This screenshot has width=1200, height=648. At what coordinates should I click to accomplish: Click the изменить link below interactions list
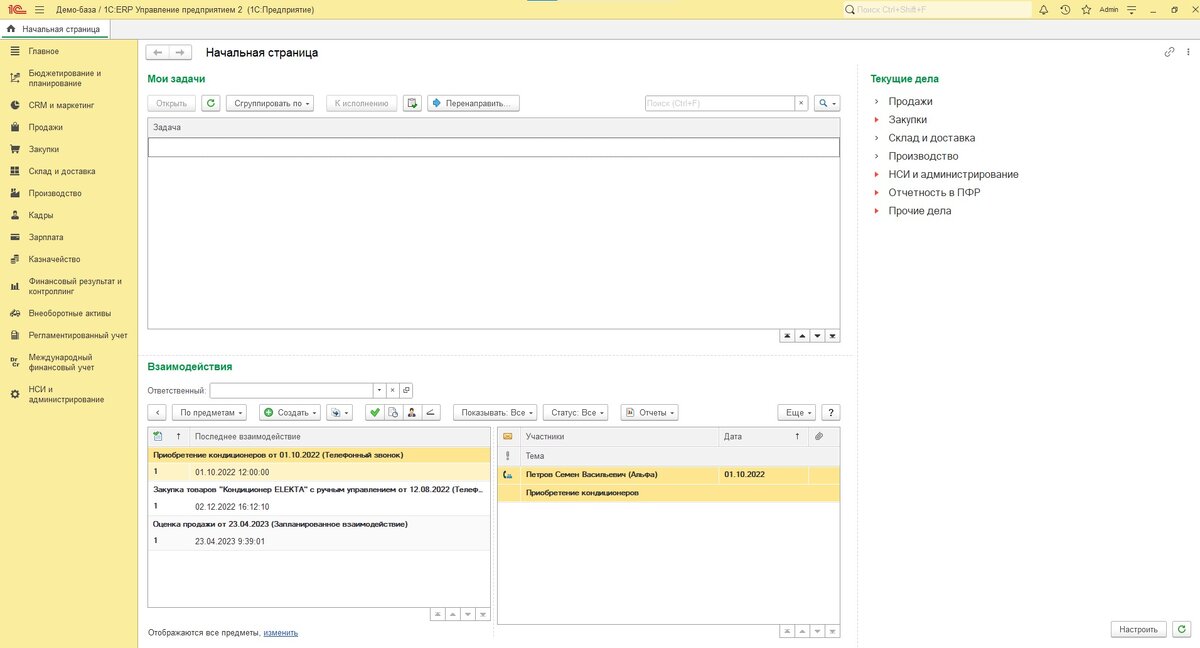click(281, 633)
